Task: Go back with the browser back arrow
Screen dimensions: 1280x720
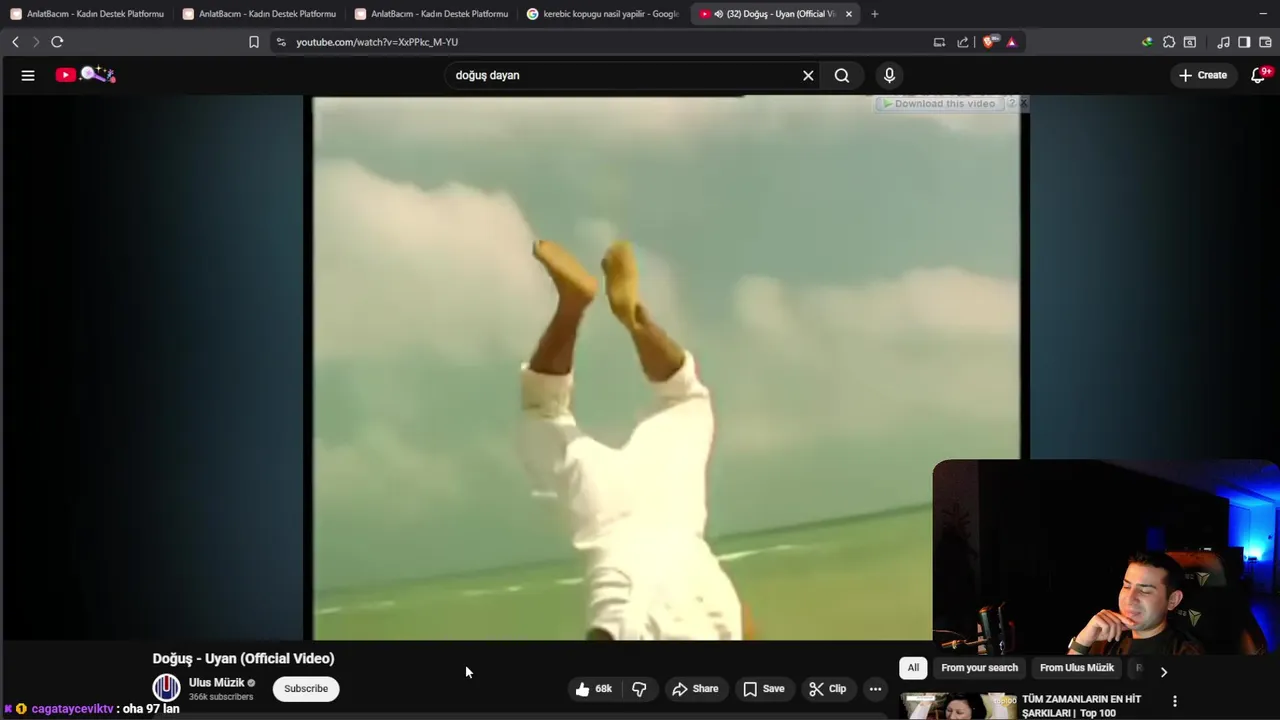Action: tap(15, 42)
